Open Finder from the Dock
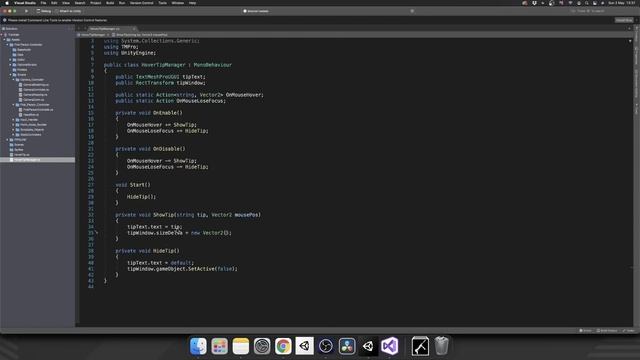Screen dimensions: 640x360 (198, 346)
